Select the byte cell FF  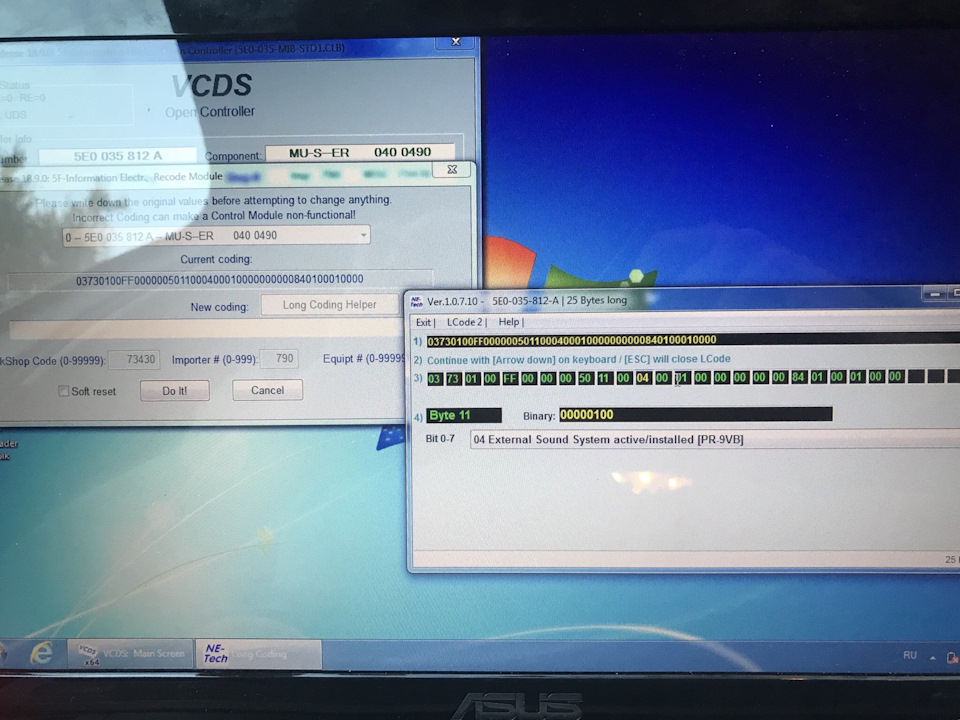pos(510,378)
